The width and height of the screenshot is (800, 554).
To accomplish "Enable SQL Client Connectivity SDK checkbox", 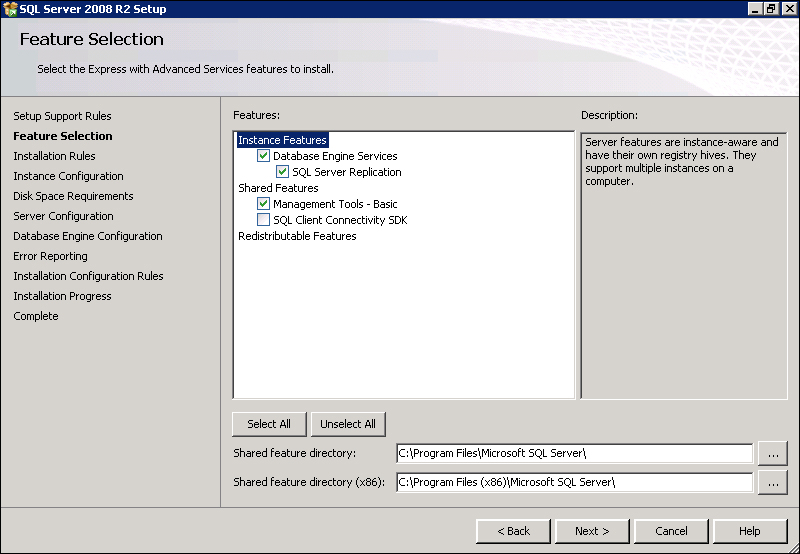I will tap(263, 219).
